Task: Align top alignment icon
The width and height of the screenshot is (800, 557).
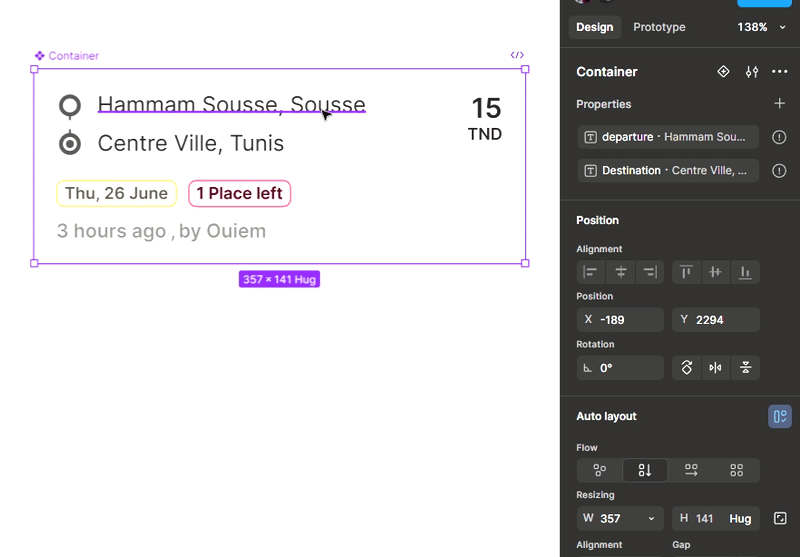Action: [x=686, y=272]
